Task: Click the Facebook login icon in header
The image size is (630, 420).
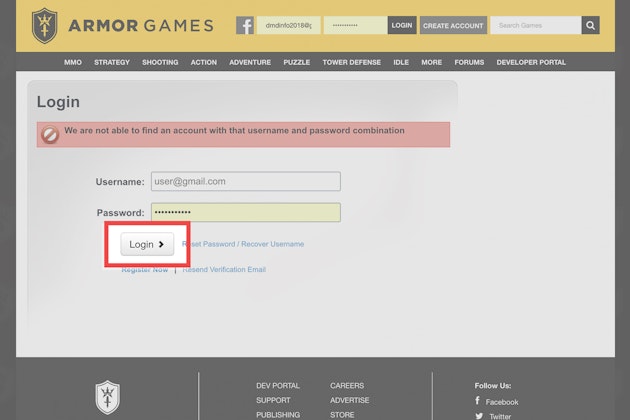Action: pos(245,25)
